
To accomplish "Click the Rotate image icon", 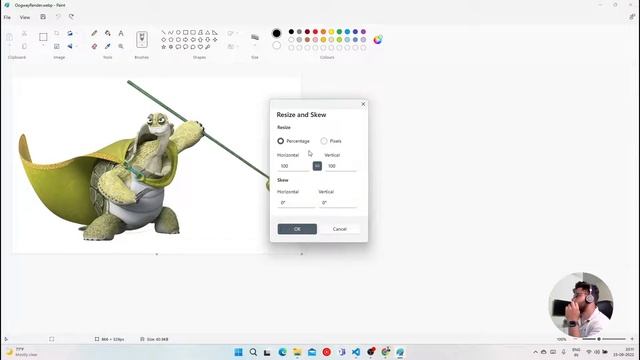I will [70, 33].
